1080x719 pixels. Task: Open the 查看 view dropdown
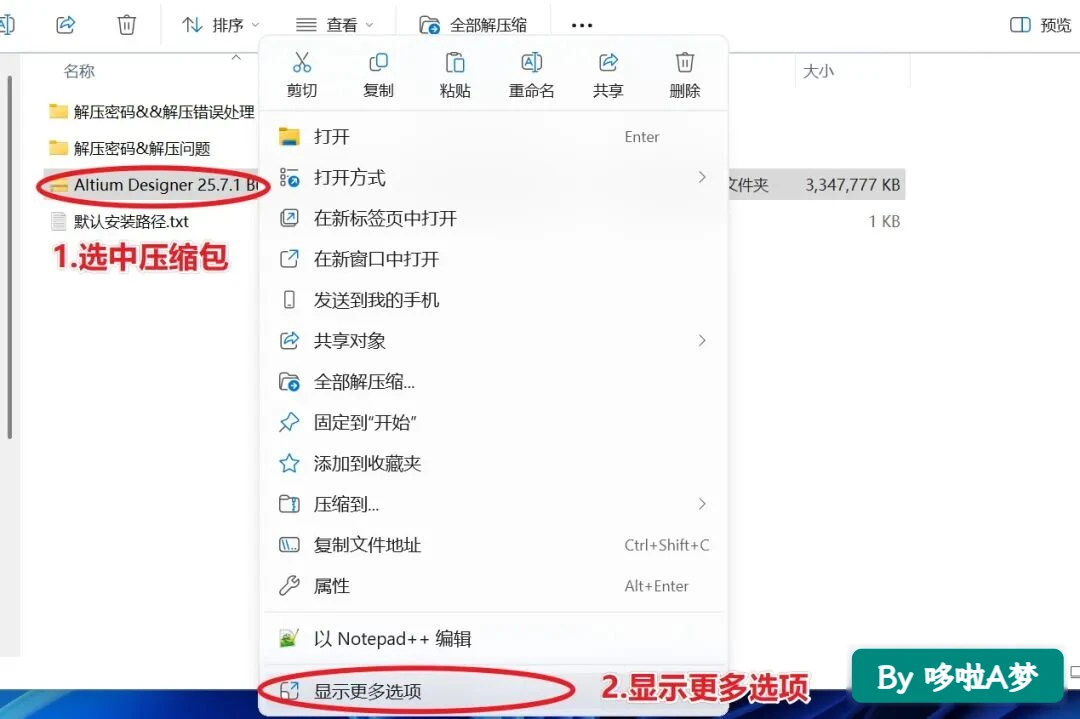point(335,25)
